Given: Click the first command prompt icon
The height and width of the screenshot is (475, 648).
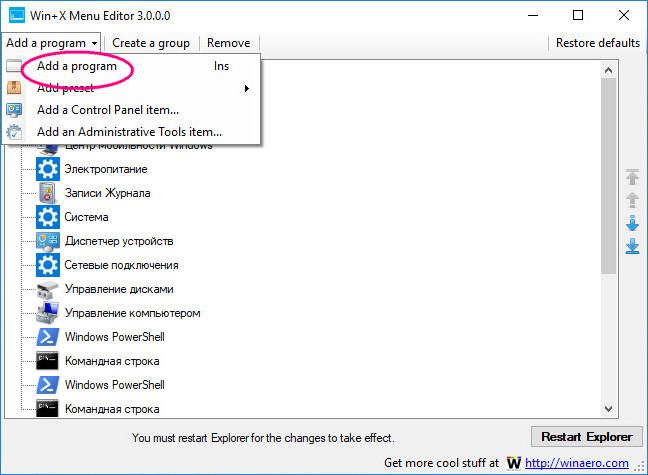Looking at the screenshot, I should 47,361.
